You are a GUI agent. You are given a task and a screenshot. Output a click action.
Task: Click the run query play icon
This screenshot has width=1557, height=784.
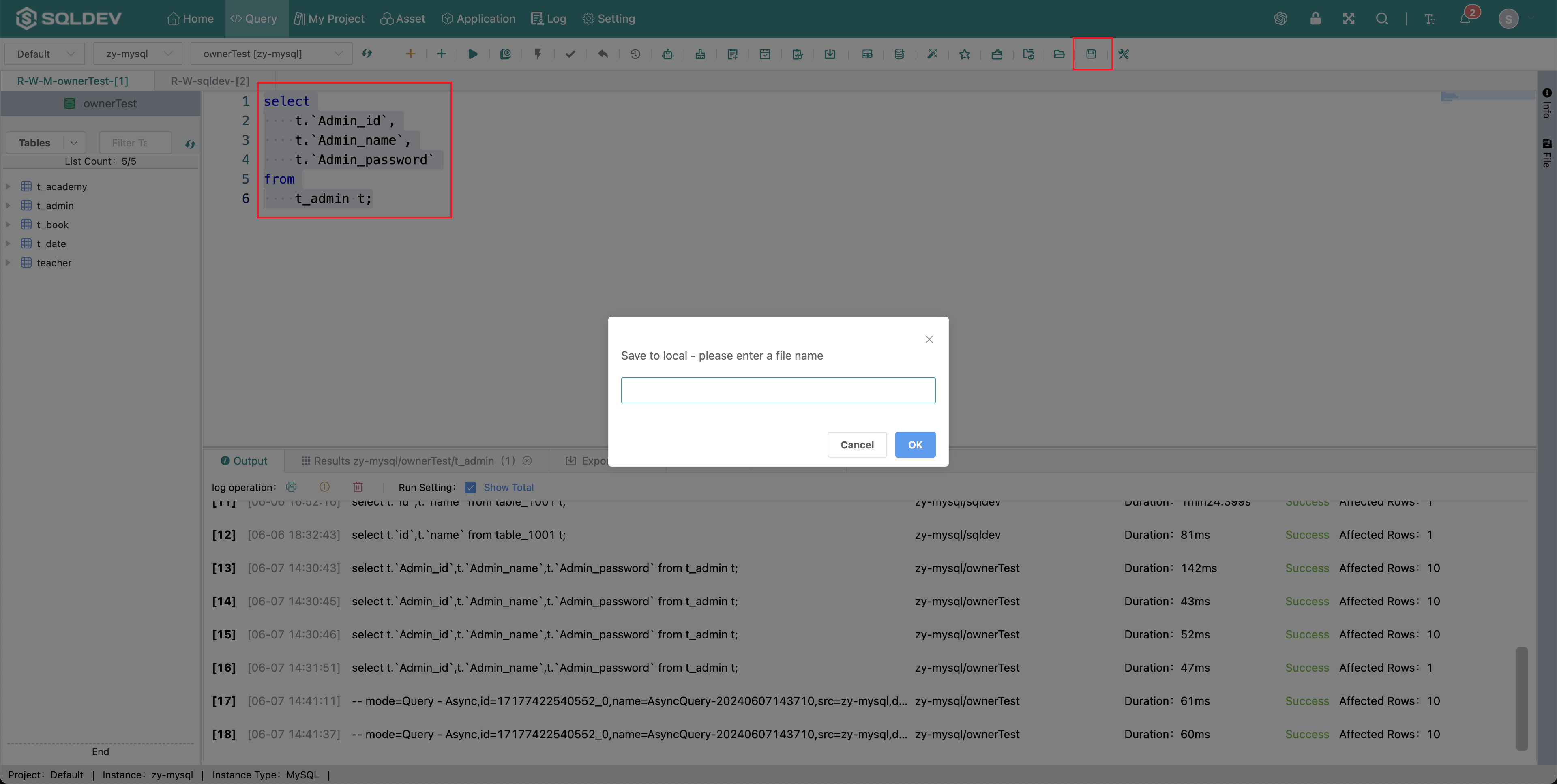(473, 54)
